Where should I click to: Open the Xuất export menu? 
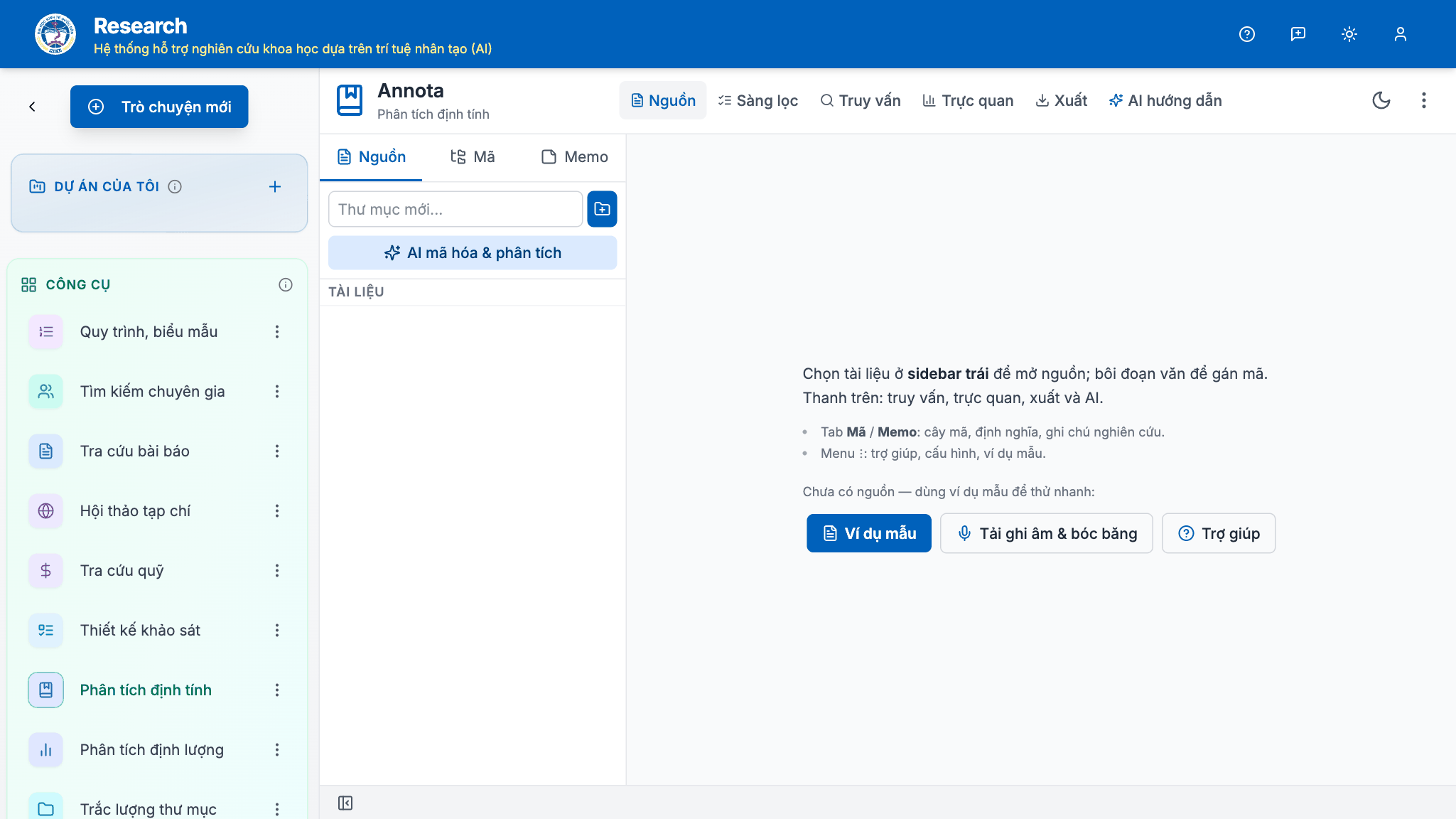tap(1062, 100)
